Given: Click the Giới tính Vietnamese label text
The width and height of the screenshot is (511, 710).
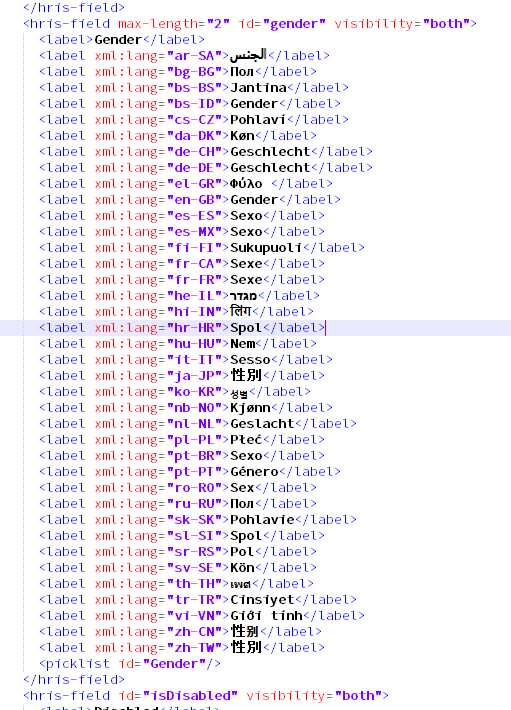Looking at the screenshot, I should pyautogui.click(x=266, y=616).
